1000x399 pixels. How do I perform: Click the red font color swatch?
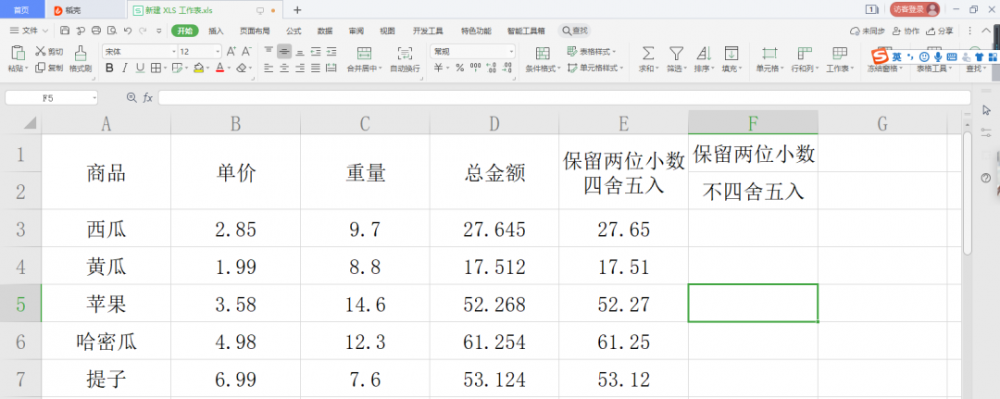(x=219, y=68)
